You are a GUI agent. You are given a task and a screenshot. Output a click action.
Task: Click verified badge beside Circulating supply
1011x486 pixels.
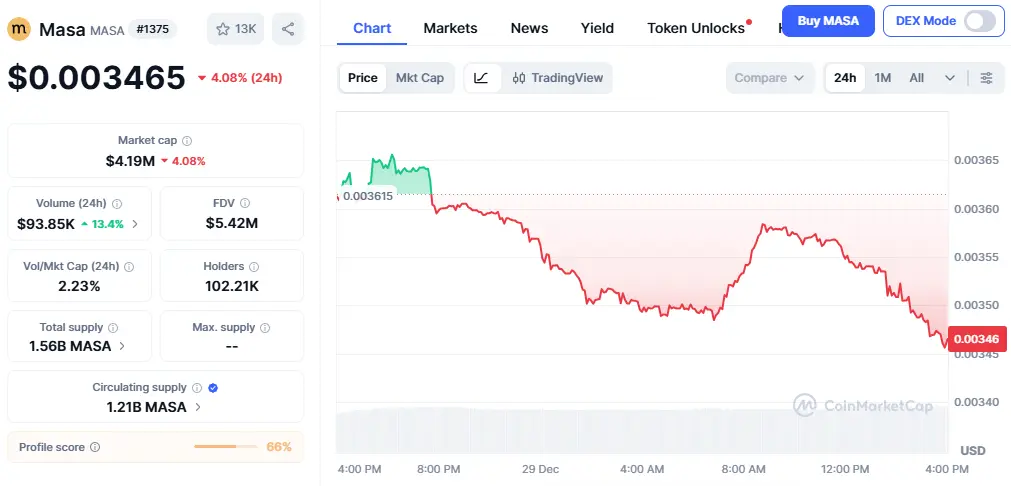pyautogui.click(x=213, y=388)
